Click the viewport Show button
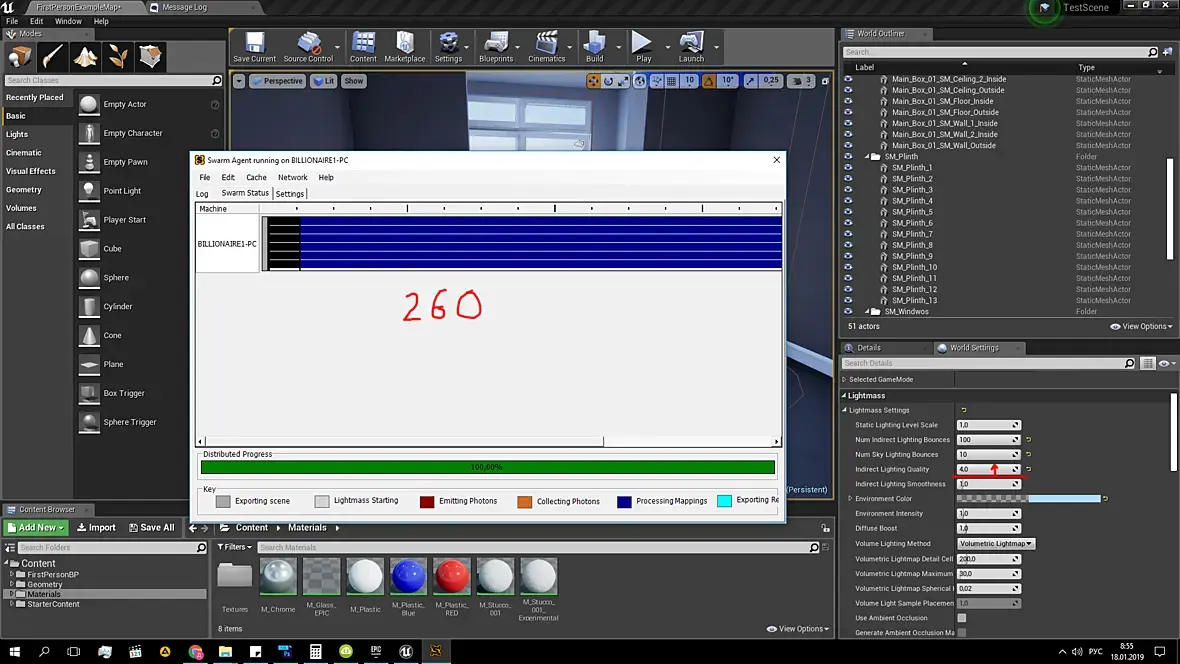 point(354,81)
